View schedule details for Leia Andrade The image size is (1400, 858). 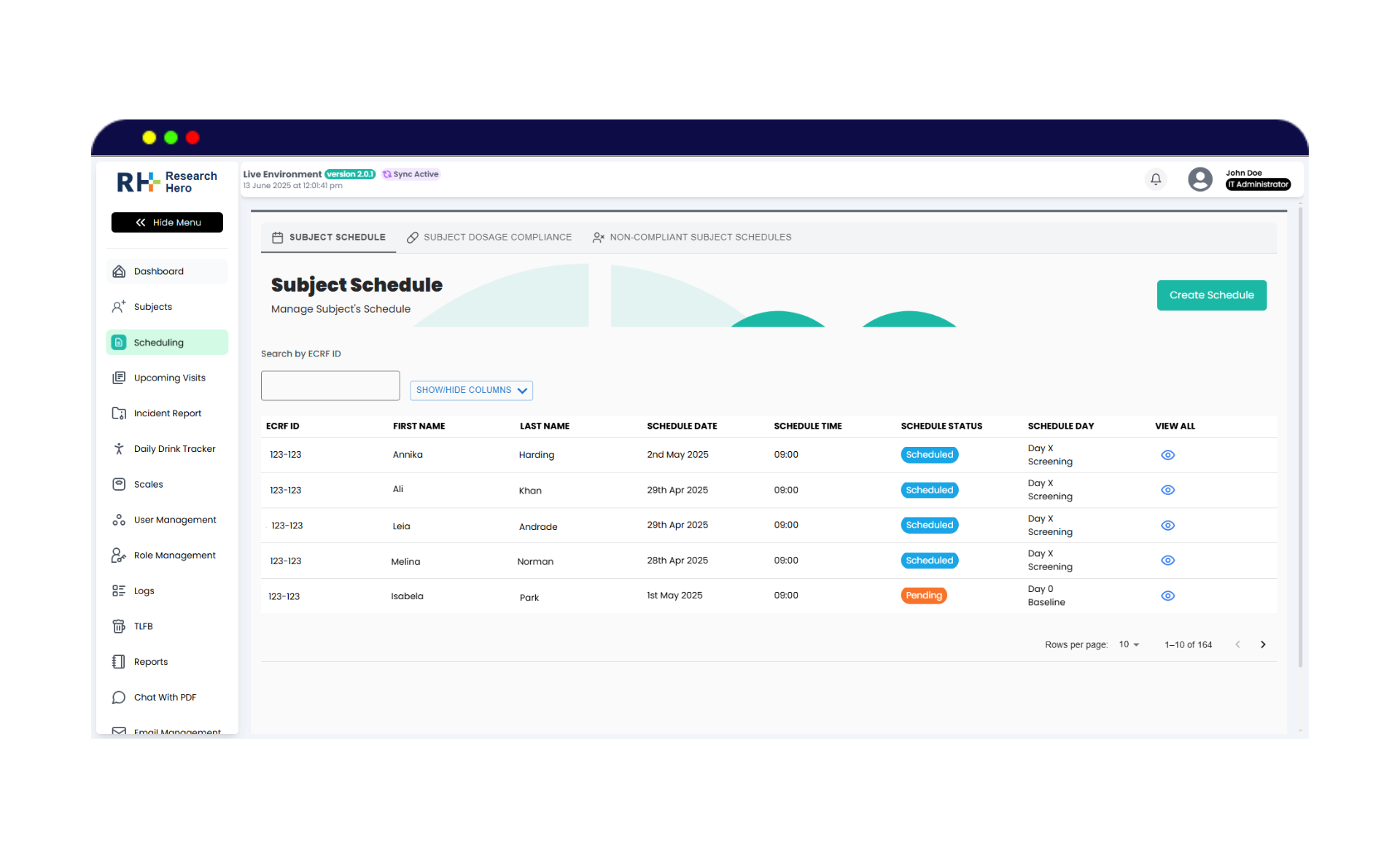[1167, 526]
